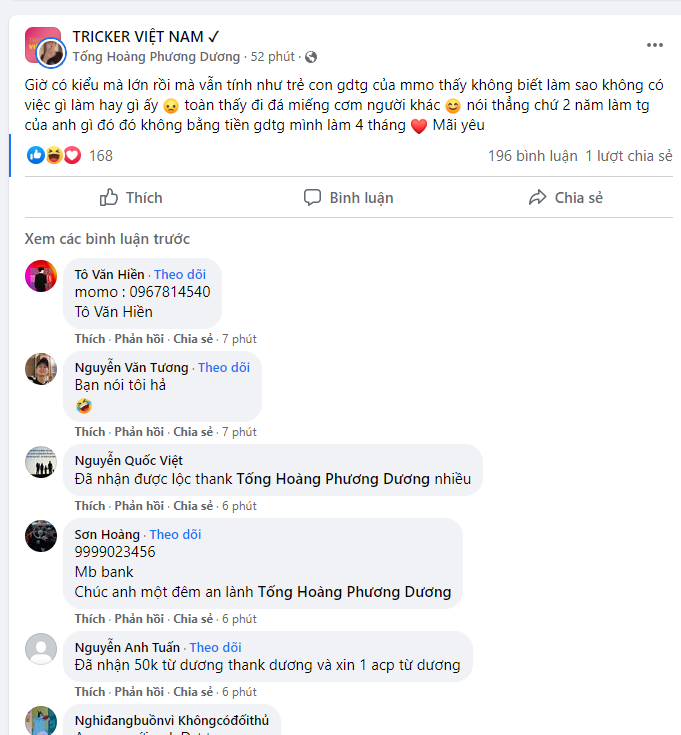Open author Tống Hoàng Phương Dương's profile link
Viewport: 681px width, 735px height.
pos(156,57)
